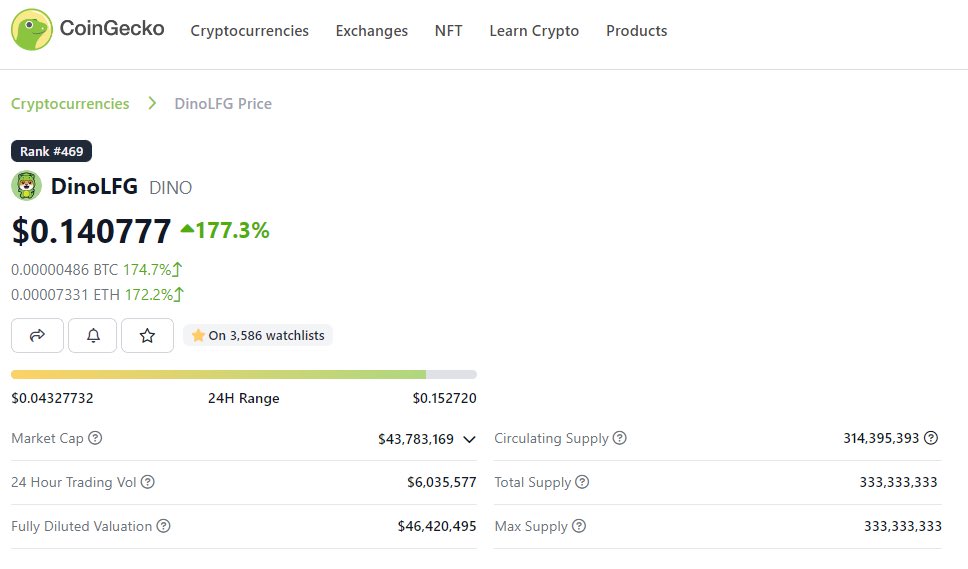Image resolution: width=968 pixels, height=569 pixels.
Task: Open Fully Diluted Valuation info icon
Action: click(x=163, y=526)
